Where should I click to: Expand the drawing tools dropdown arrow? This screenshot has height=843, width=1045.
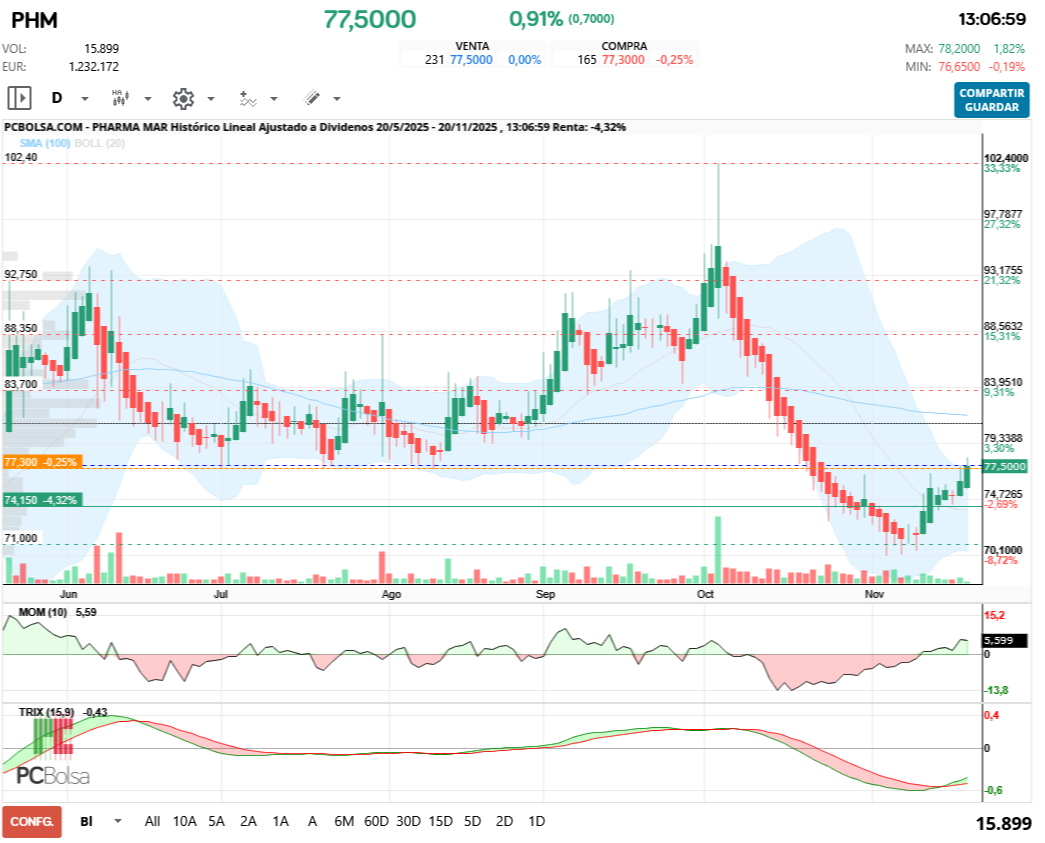337,99
